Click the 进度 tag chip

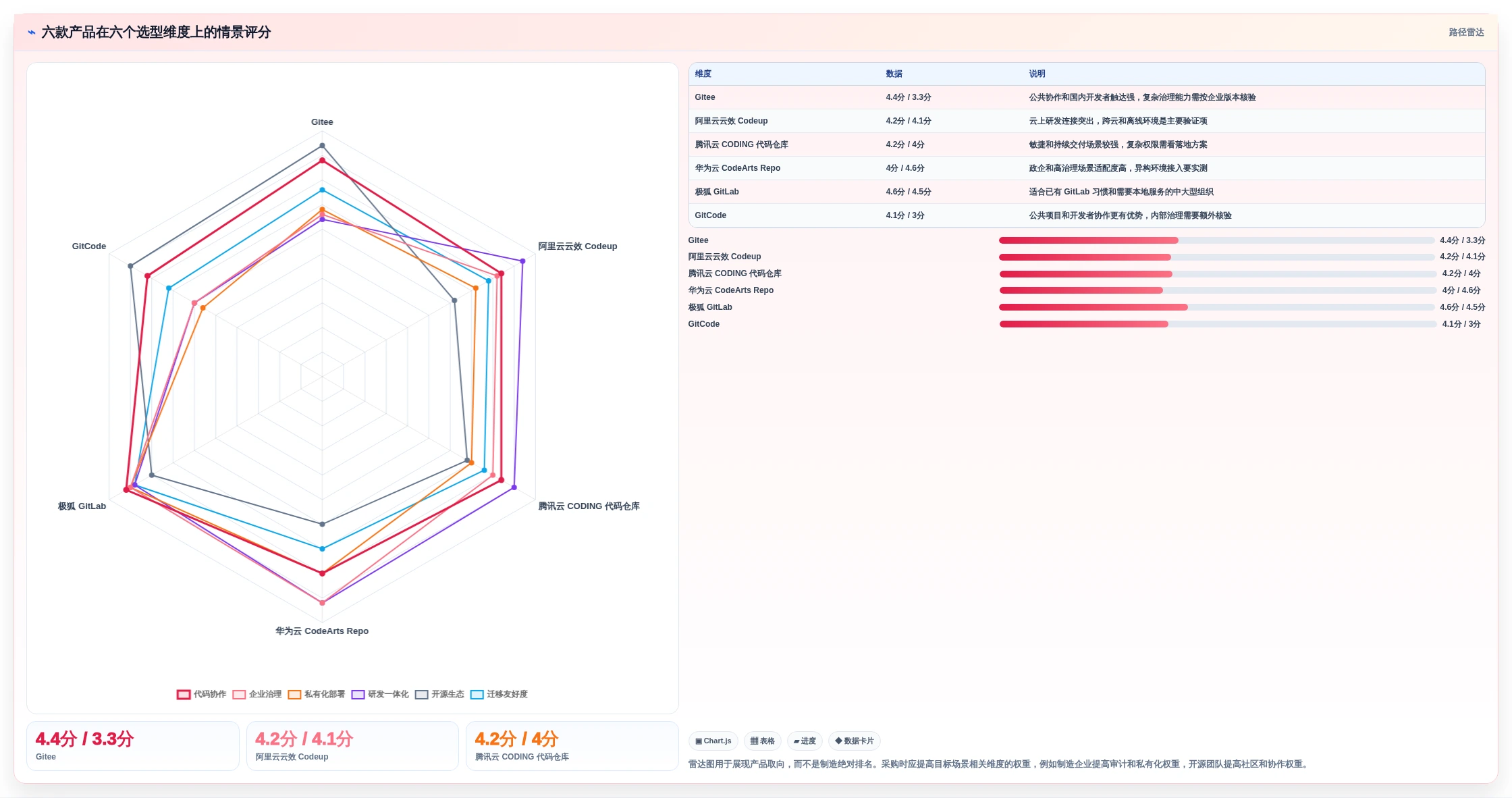805,741
